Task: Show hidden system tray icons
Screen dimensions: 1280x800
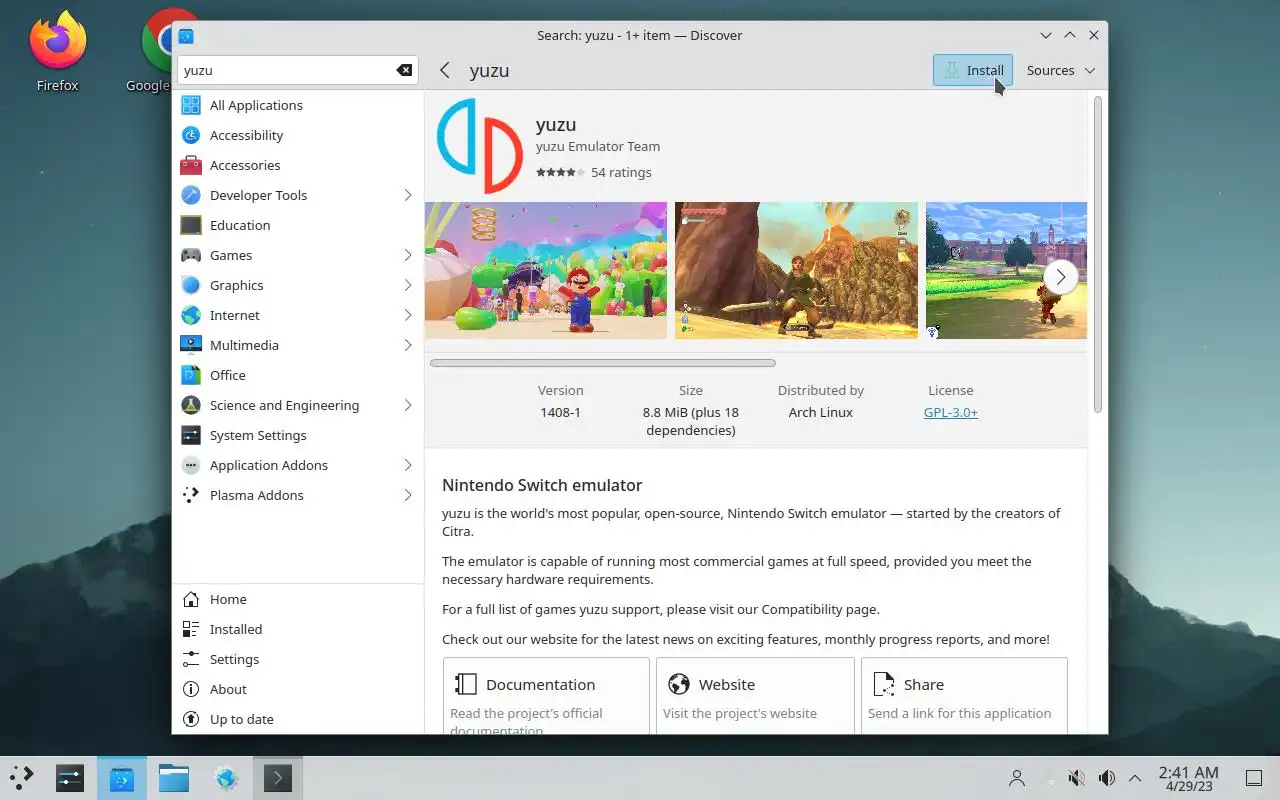Action: coord(1135,778)
